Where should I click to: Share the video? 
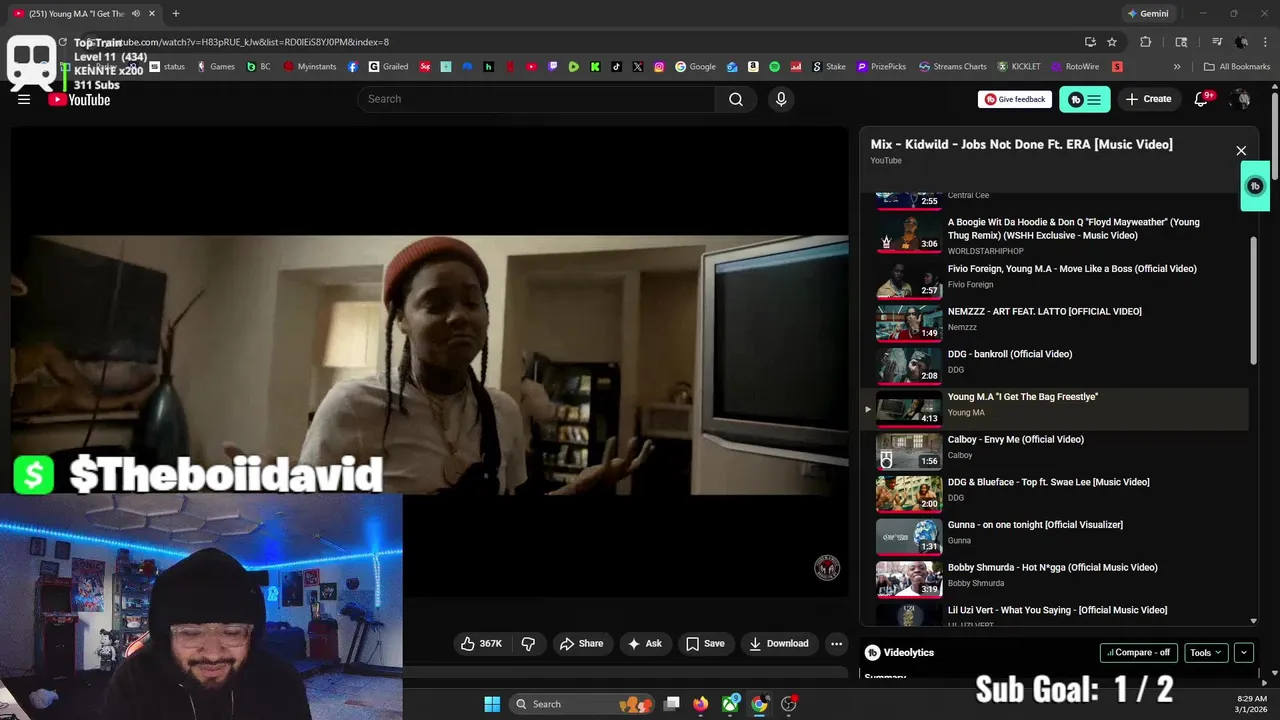click(x=581, y=643)
